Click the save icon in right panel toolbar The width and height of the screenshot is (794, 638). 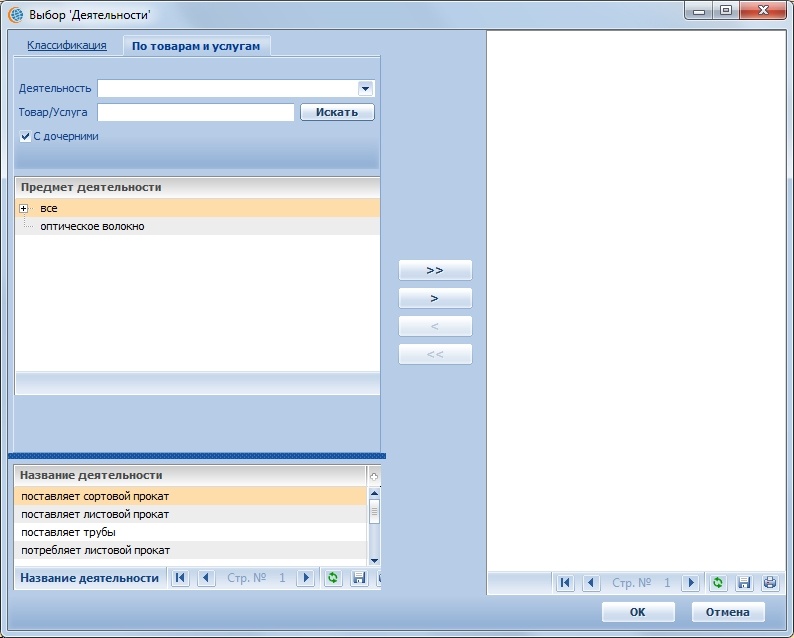(x=744, y=583)
